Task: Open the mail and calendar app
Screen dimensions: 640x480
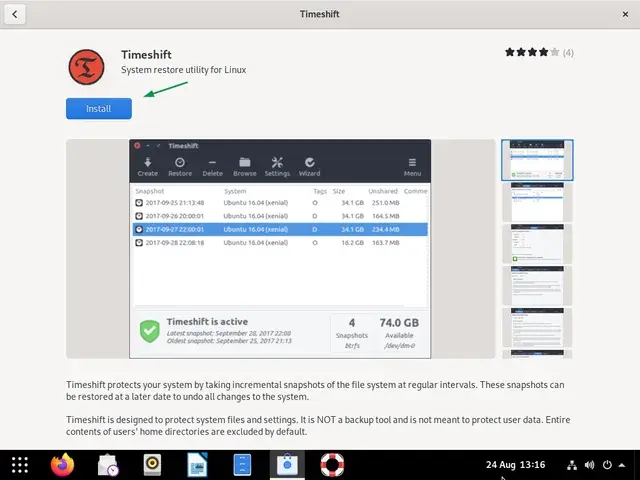Action: [x=108, y=465]
